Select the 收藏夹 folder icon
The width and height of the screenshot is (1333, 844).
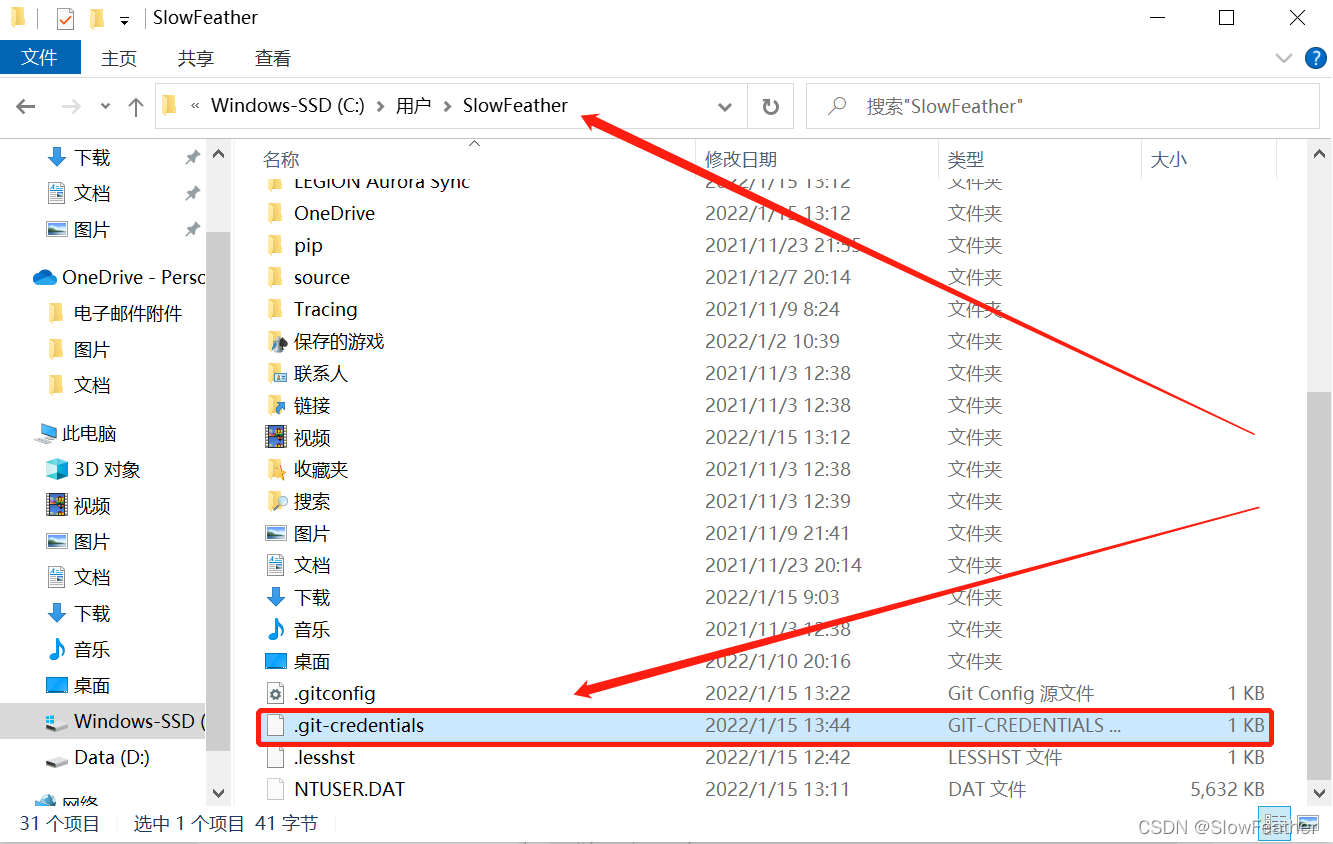(276, 469)
